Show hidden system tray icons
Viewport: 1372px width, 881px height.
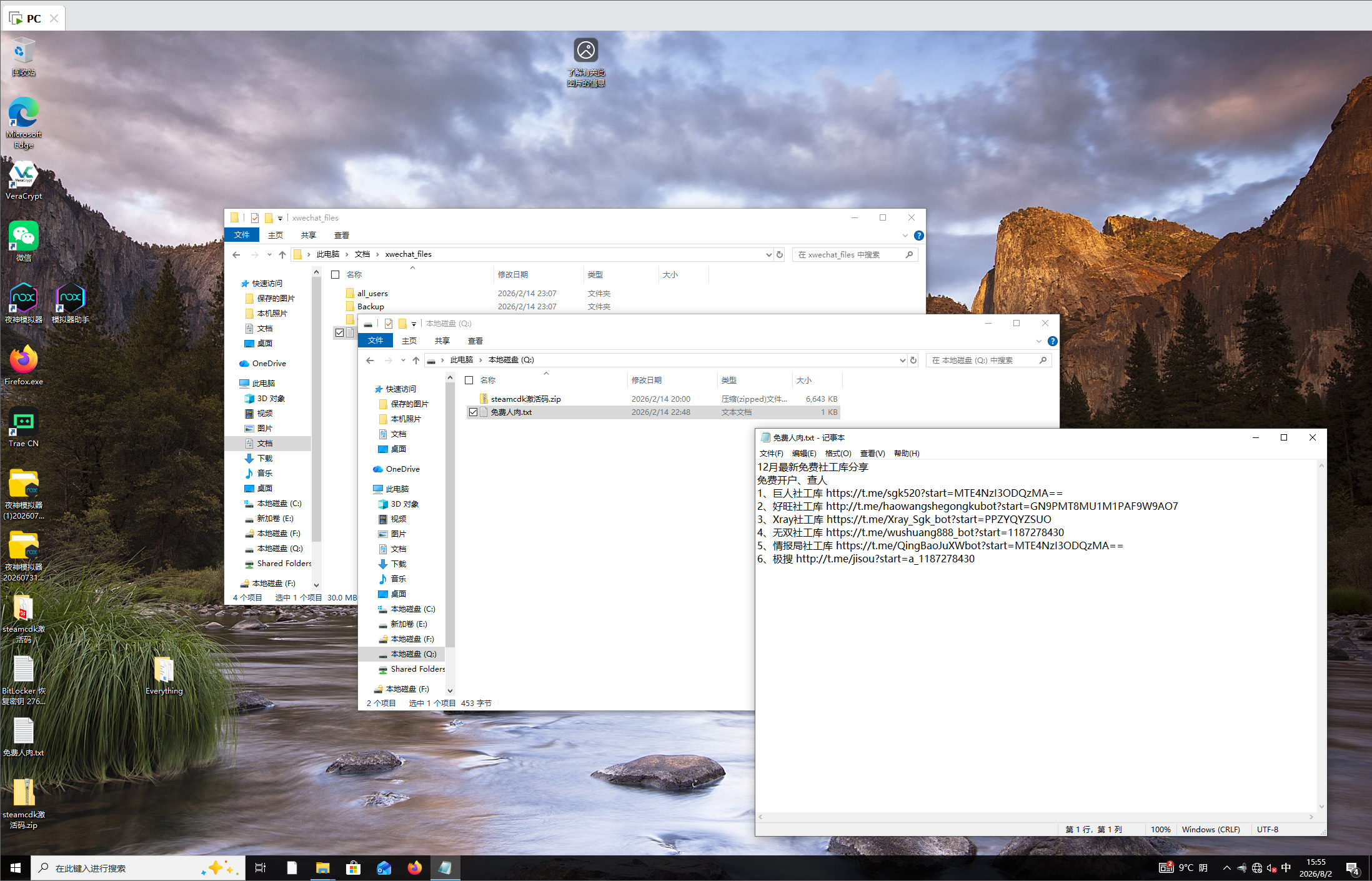pyautogui.click(x=1226, y=868)
